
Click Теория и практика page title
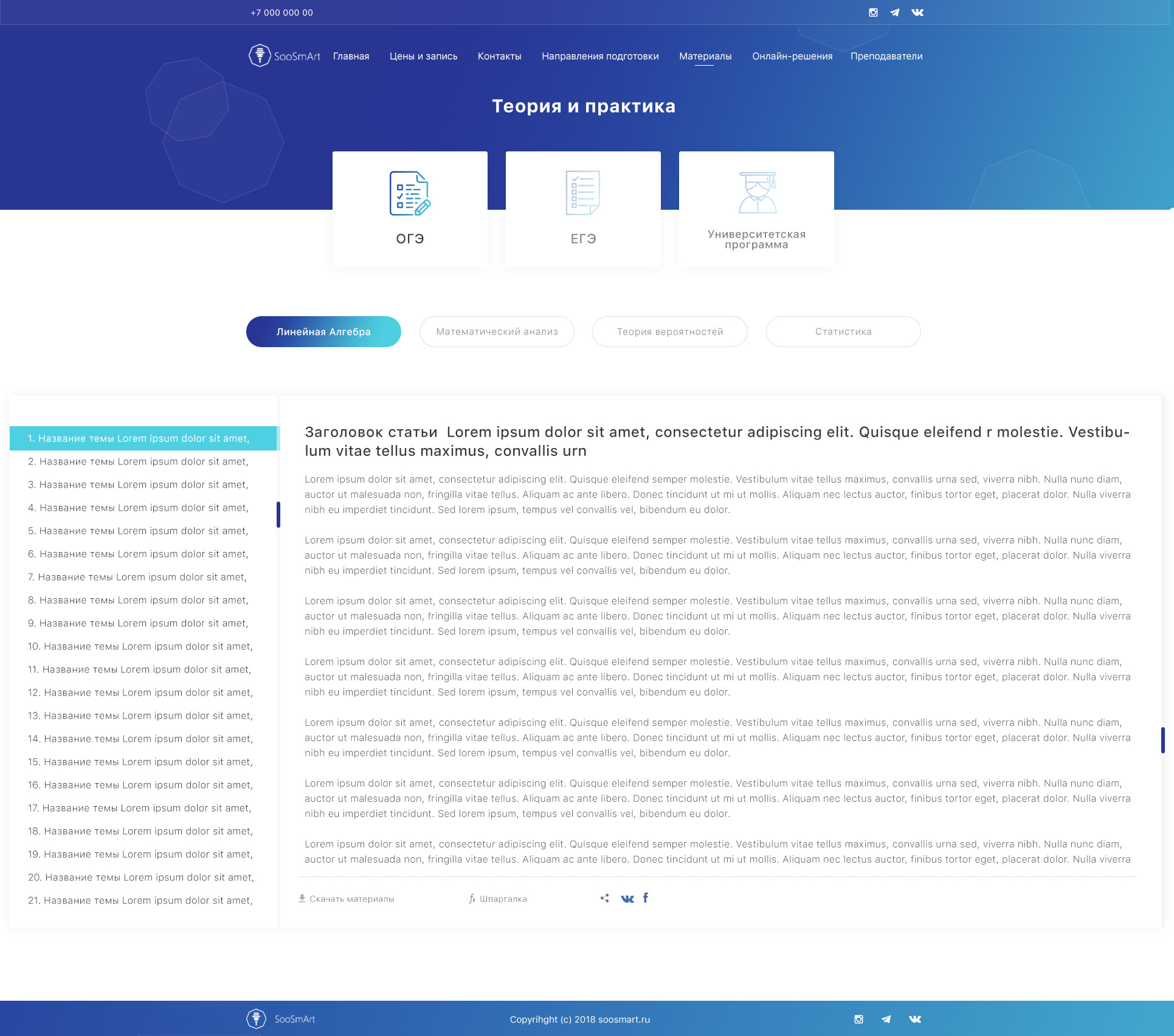click(x=584, y=106)
